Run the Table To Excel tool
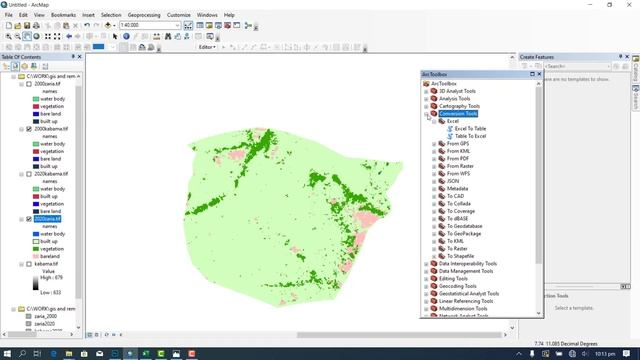640x360 pixels. coord(470,136)
